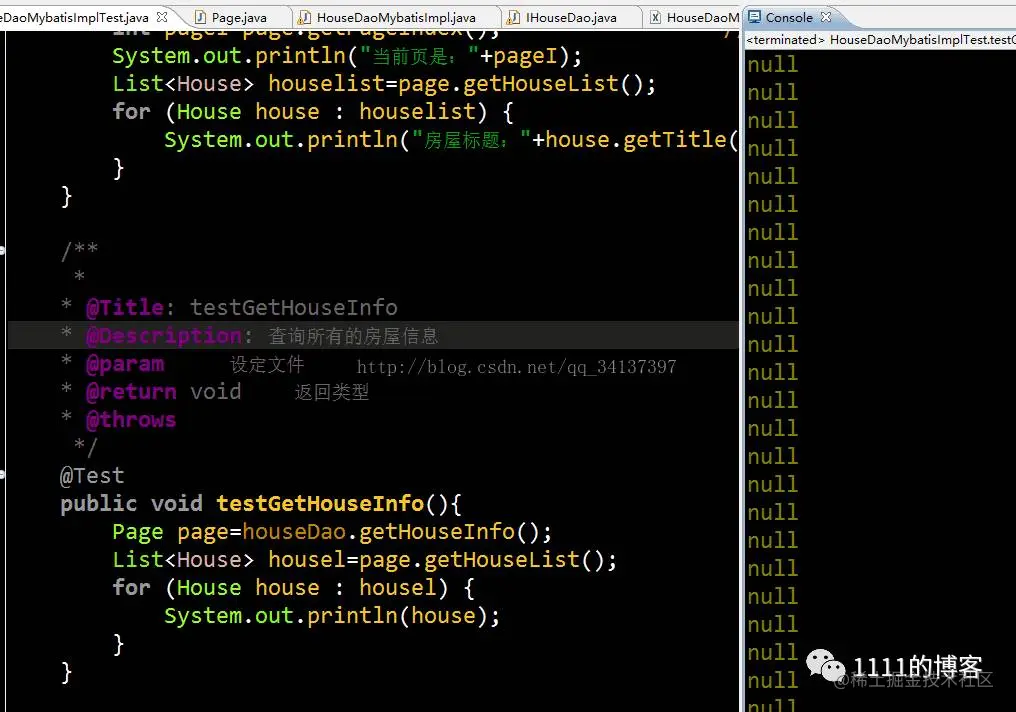Click the houselist=page.getHouseList() line

coord(384,84)
